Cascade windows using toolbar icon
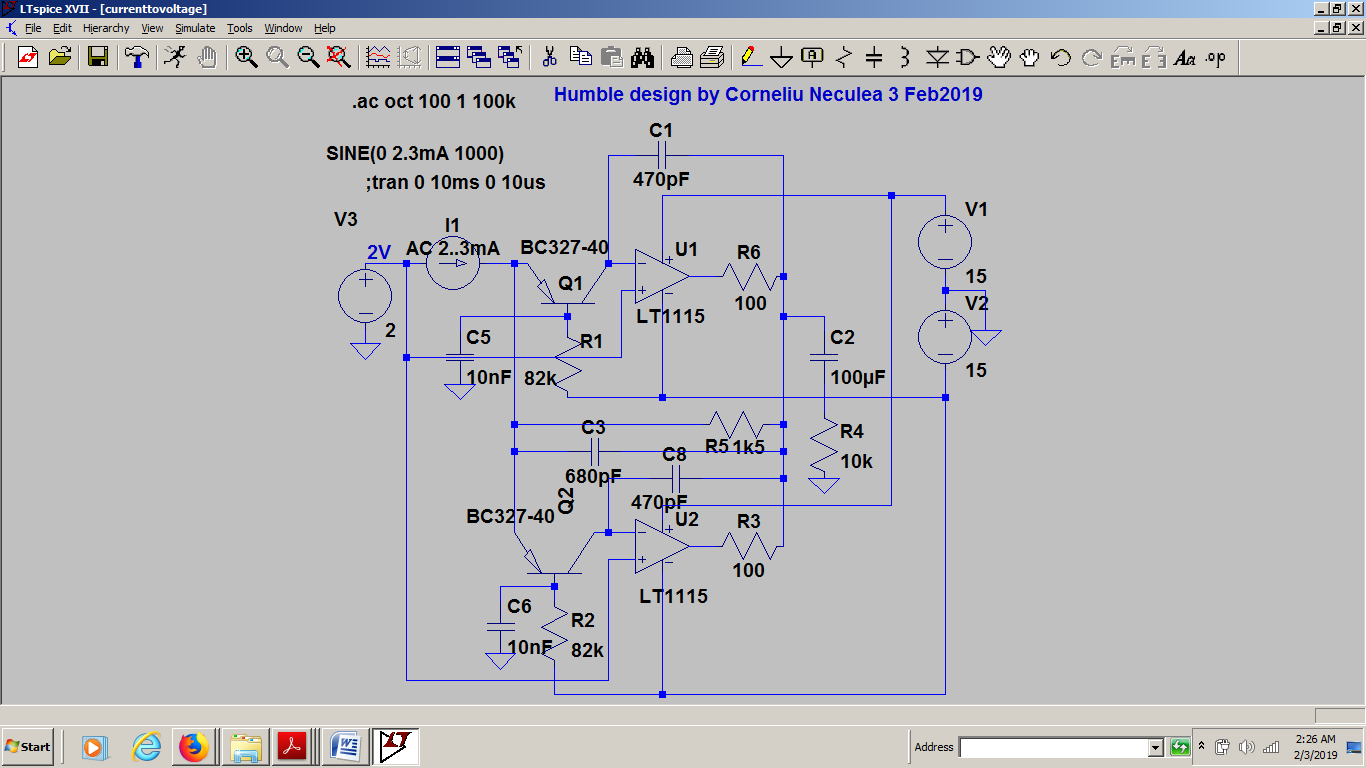 tap(479, 57)
